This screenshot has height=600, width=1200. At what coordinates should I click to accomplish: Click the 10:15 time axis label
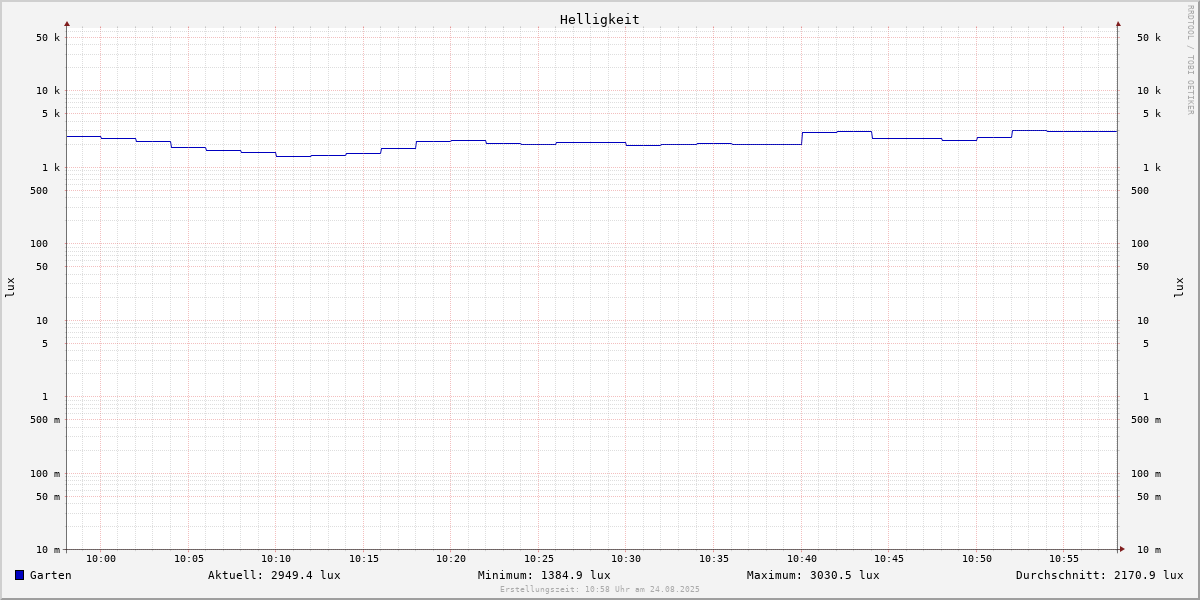tap(364, 559)
